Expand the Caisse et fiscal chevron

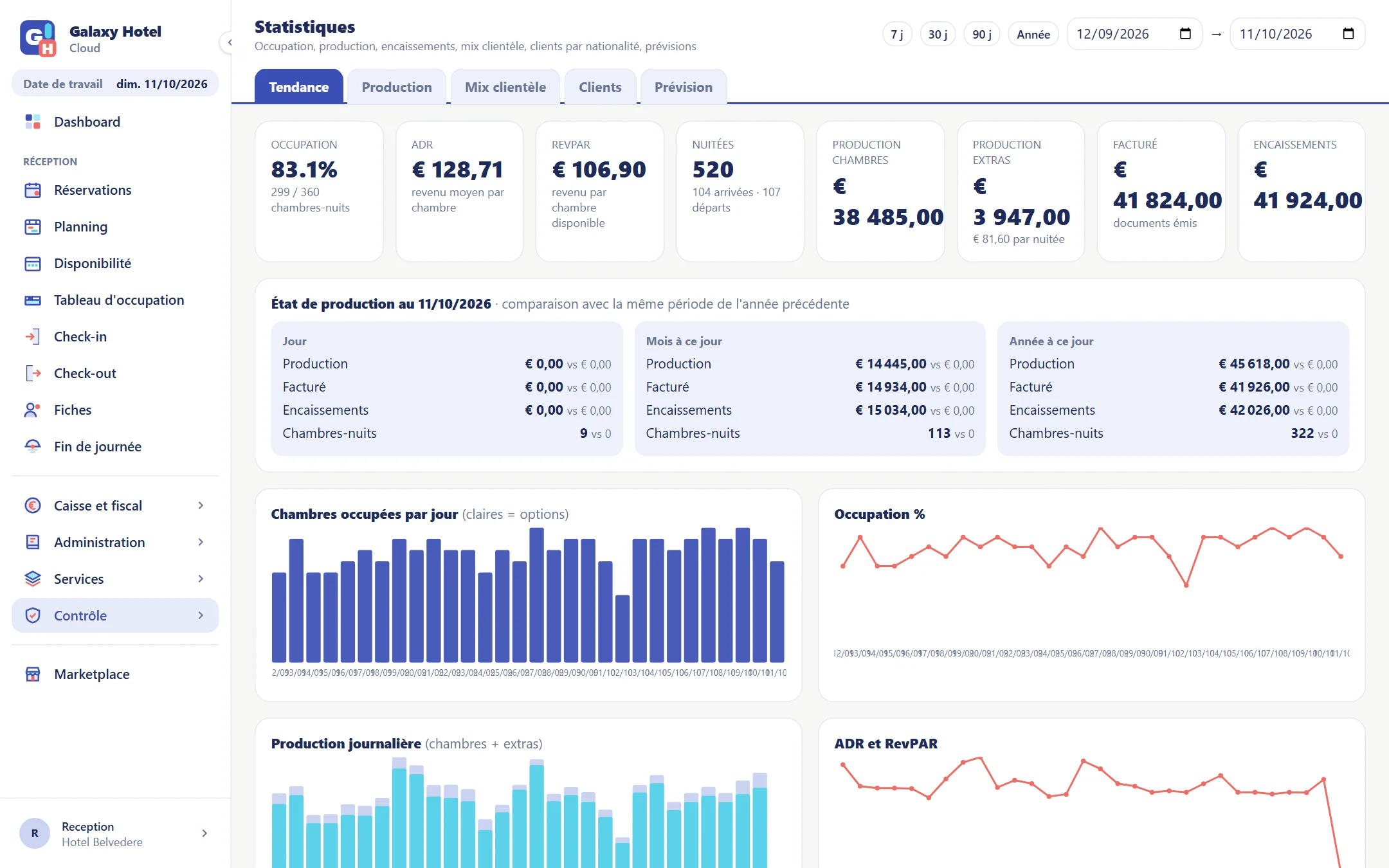201,506
